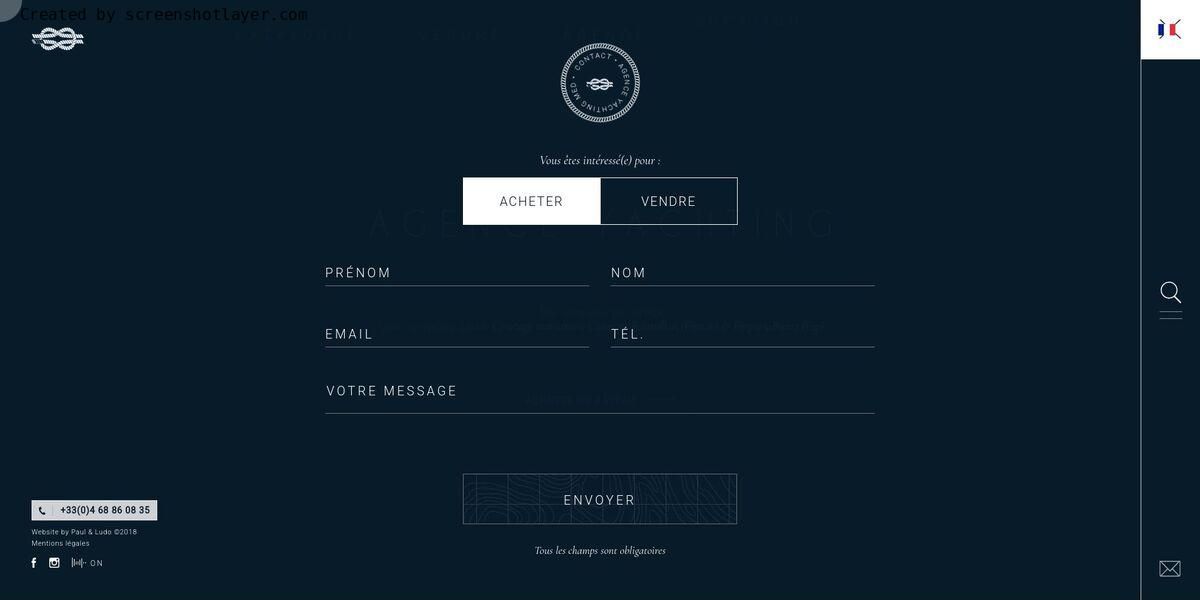
Task: Select the VENDRE option
Action: (x=668, y=201)
